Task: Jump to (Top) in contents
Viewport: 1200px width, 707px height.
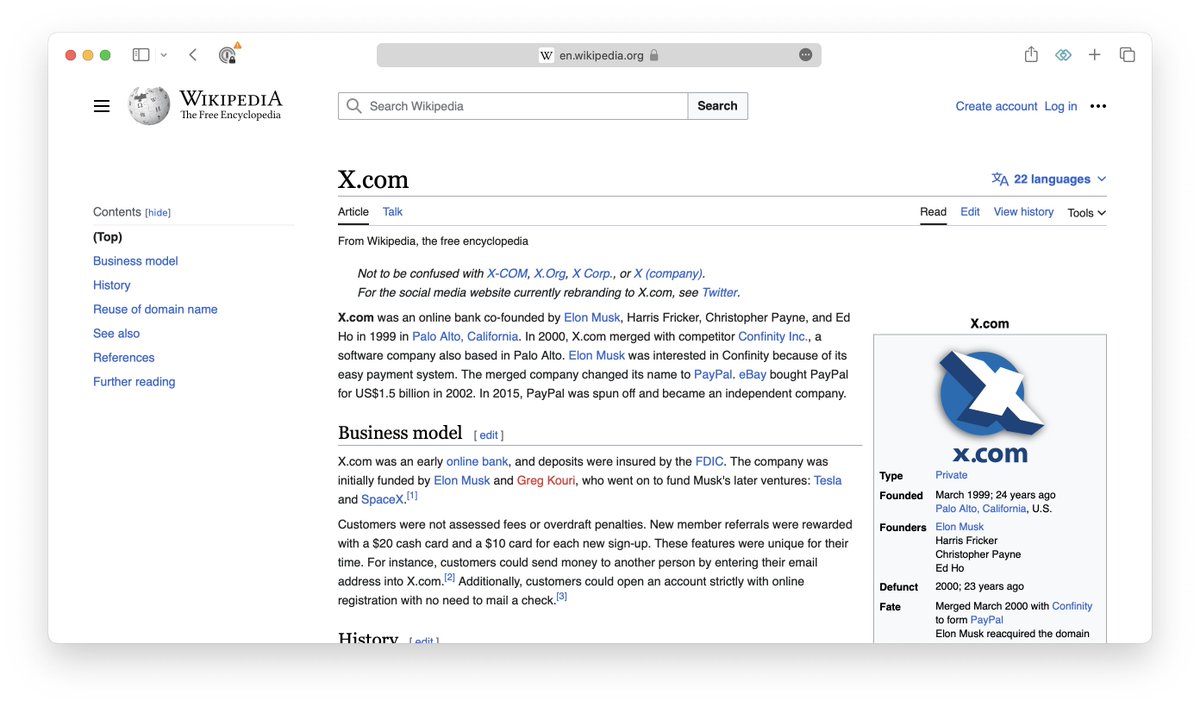Action: click(x=107, y=237)
